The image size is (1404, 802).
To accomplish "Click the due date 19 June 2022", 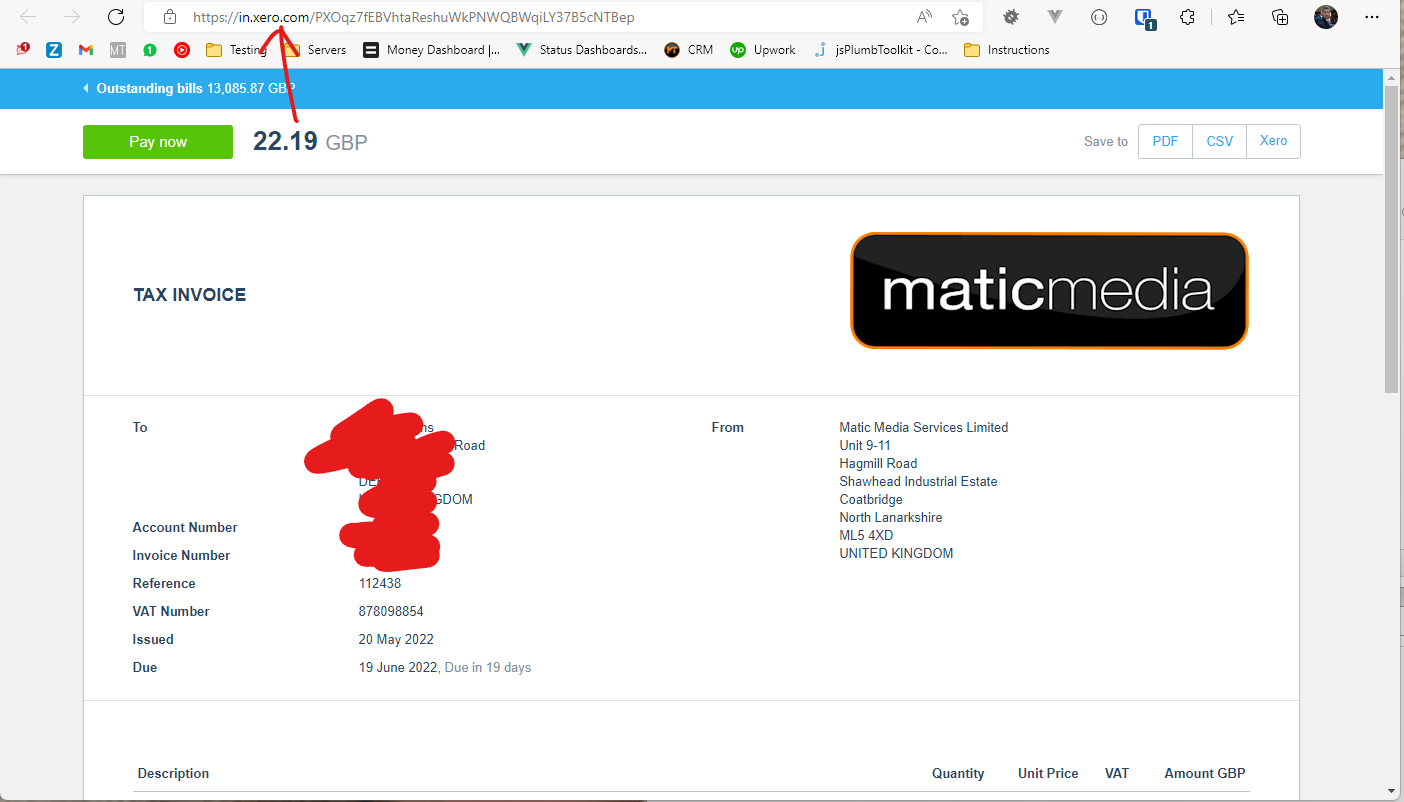I will (398, 667).
